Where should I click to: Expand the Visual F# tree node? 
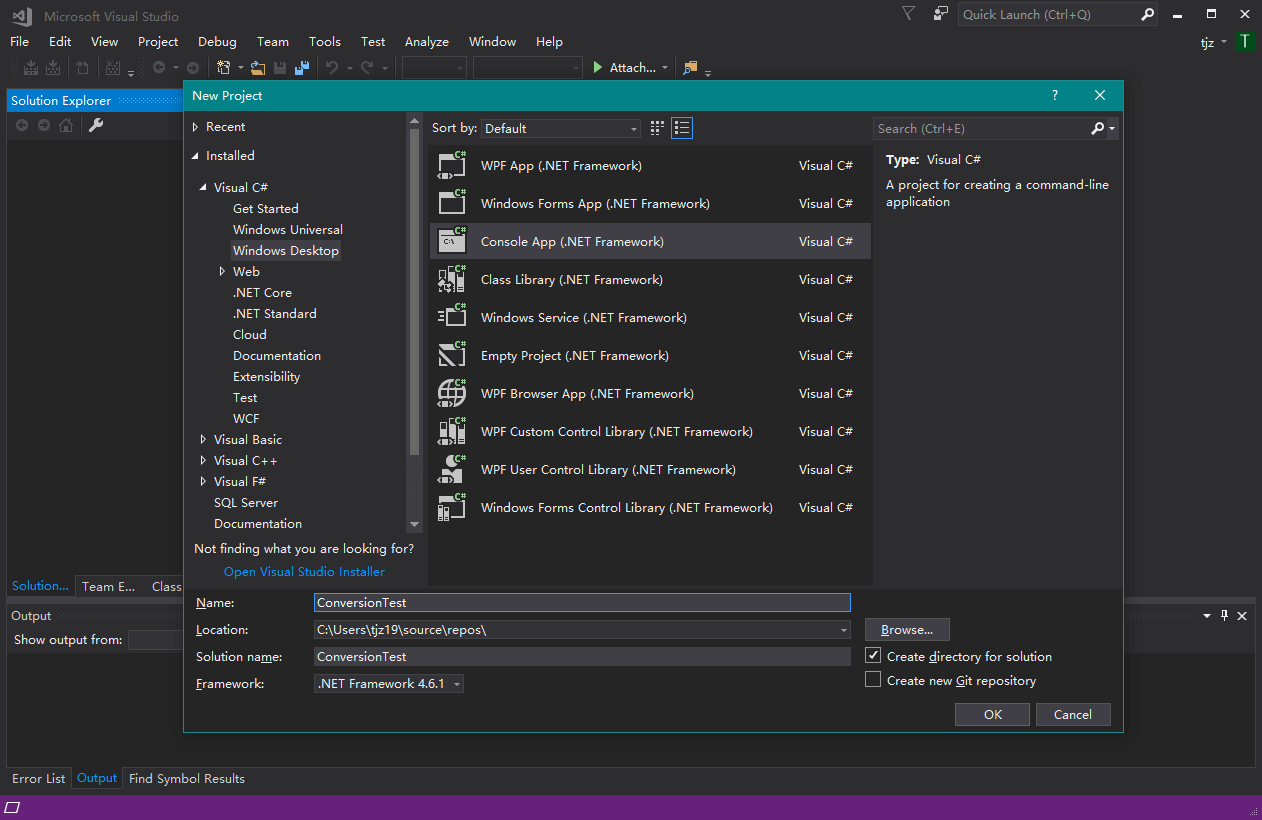(x=204, y=482)
